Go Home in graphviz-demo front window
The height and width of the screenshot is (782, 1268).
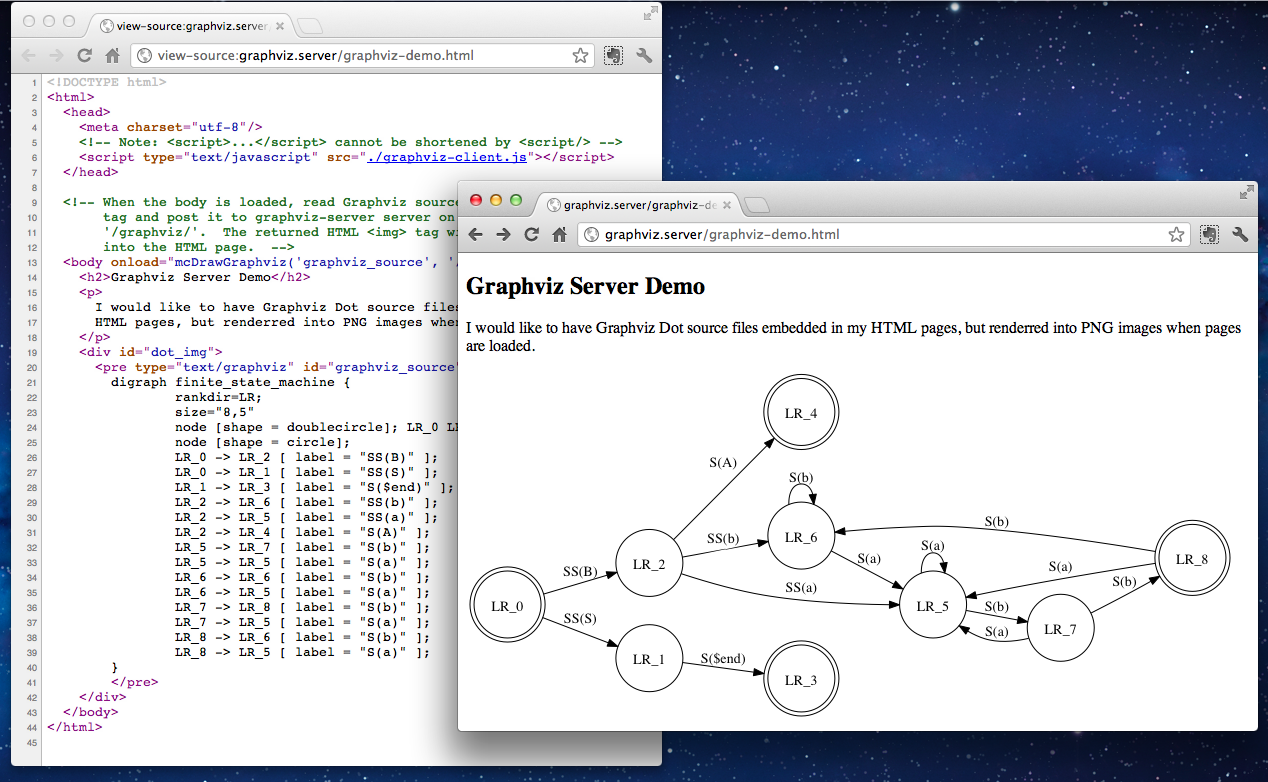coord(560,234)
